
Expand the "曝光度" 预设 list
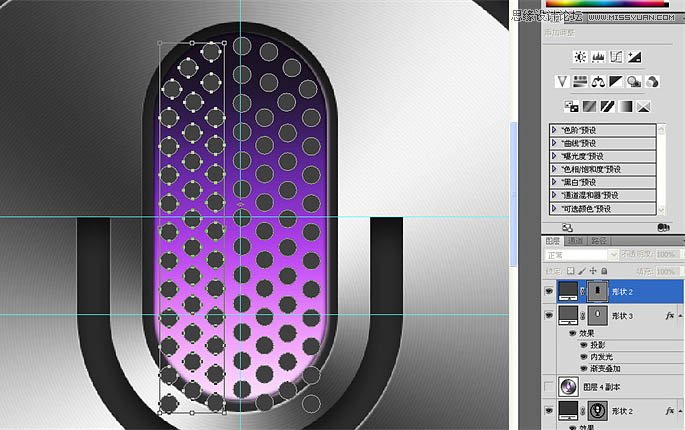[x=554, y=156]
